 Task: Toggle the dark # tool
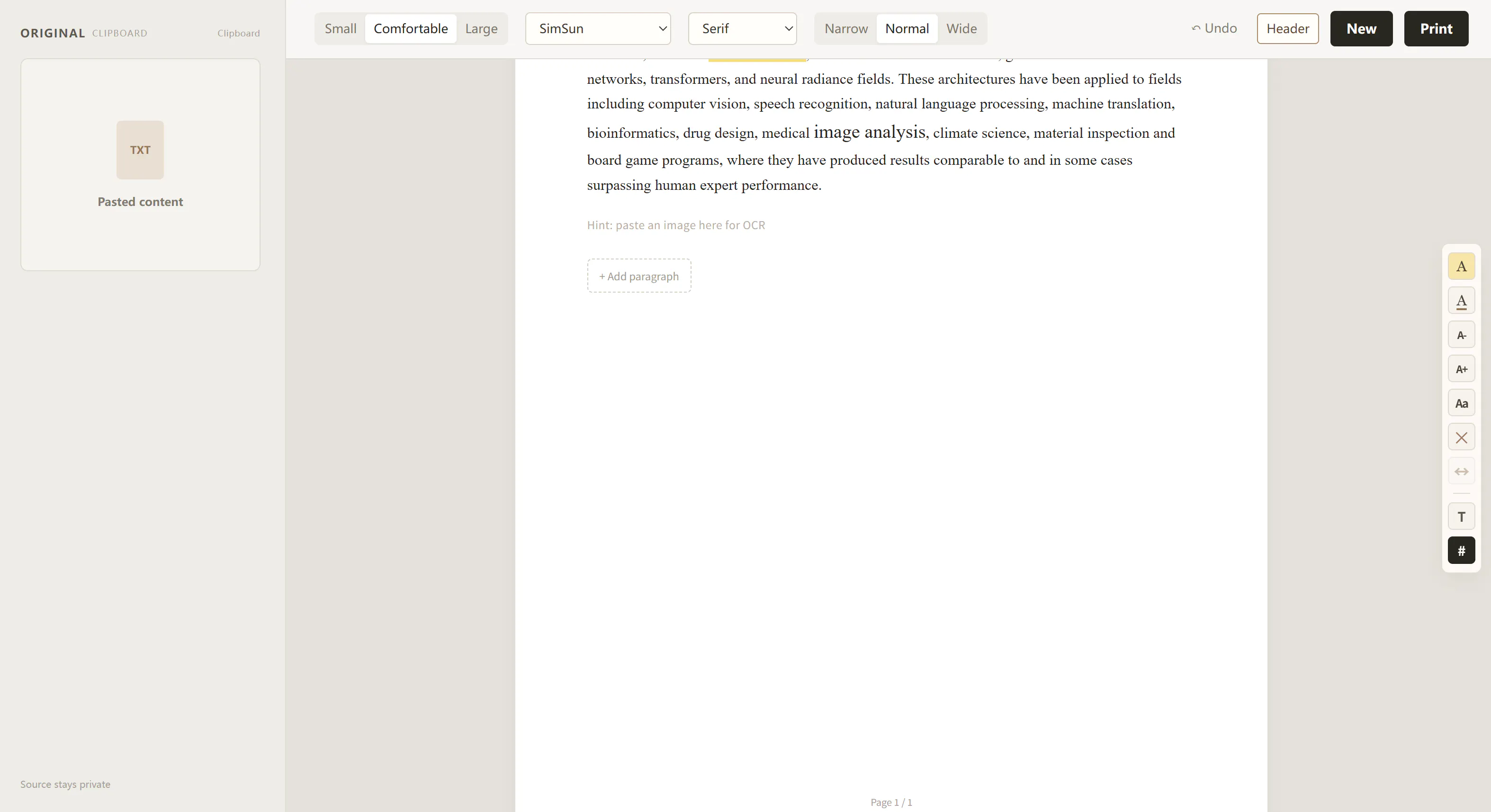point(1461,550)
